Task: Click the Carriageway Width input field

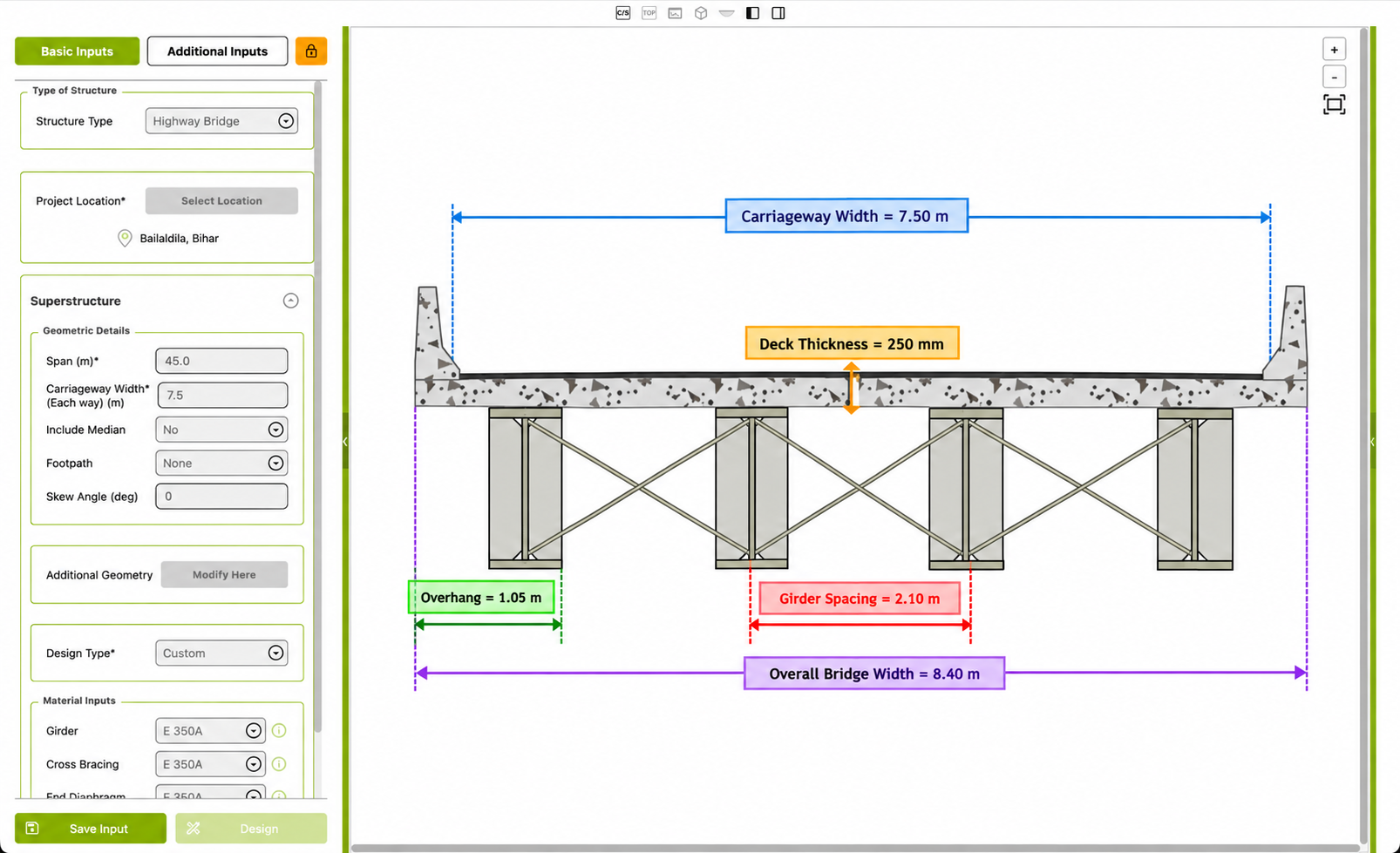Action: (x=222, y=395)
